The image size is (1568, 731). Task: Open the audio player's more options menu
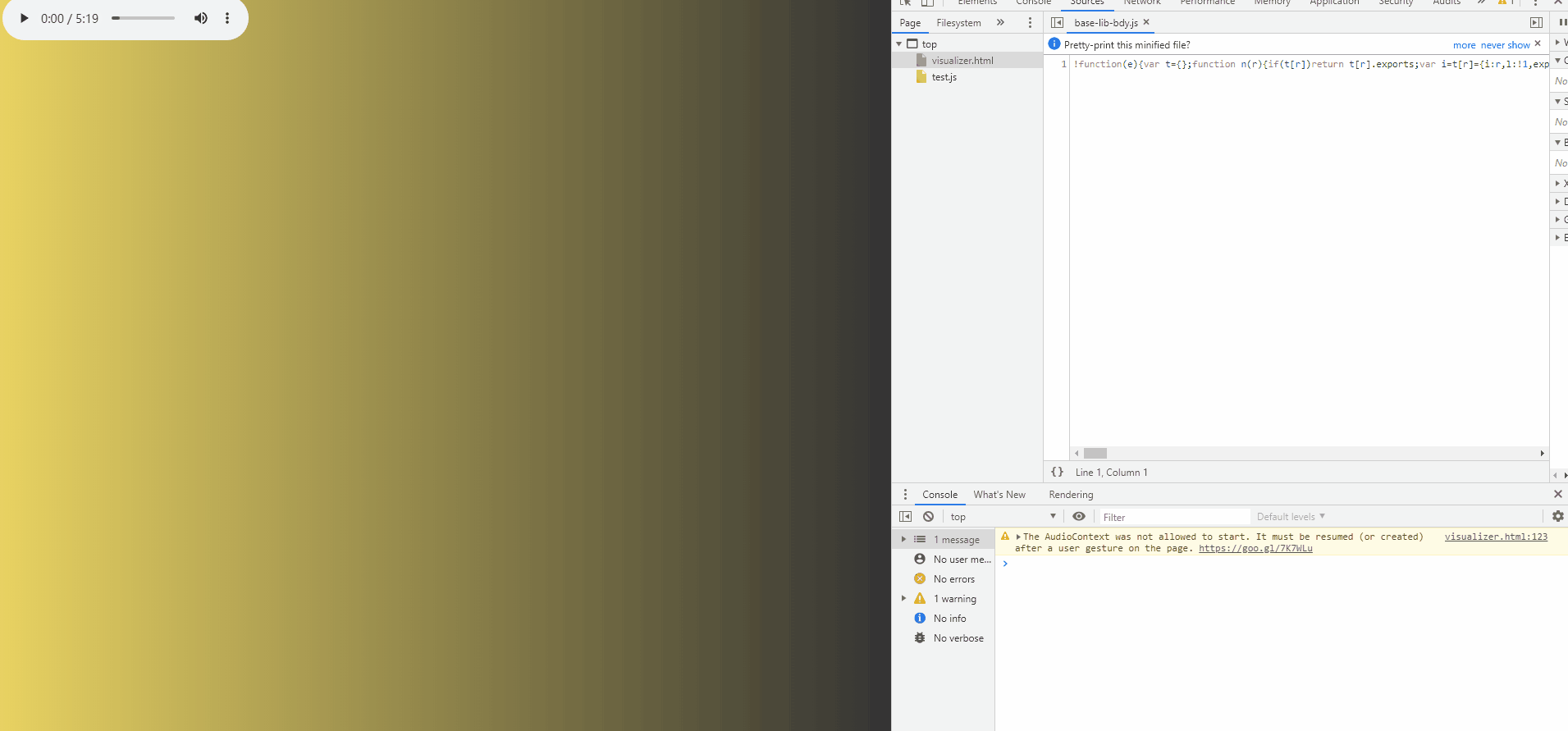[x=227, y=18]
